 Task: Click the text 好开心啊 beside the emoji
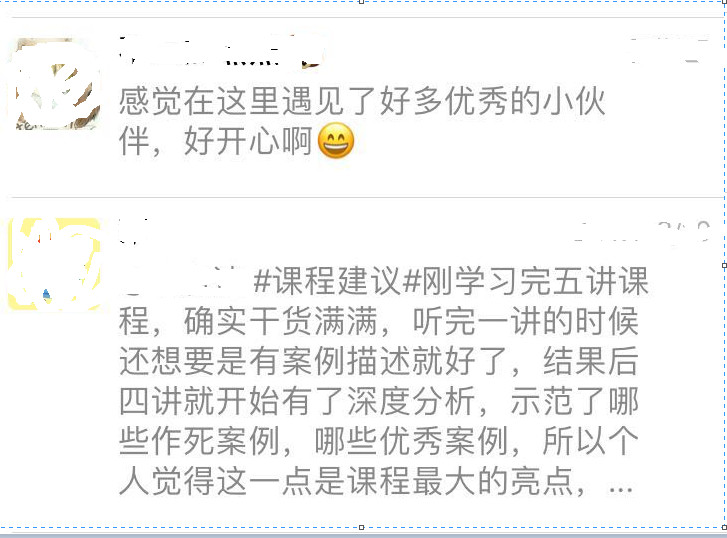248,141
